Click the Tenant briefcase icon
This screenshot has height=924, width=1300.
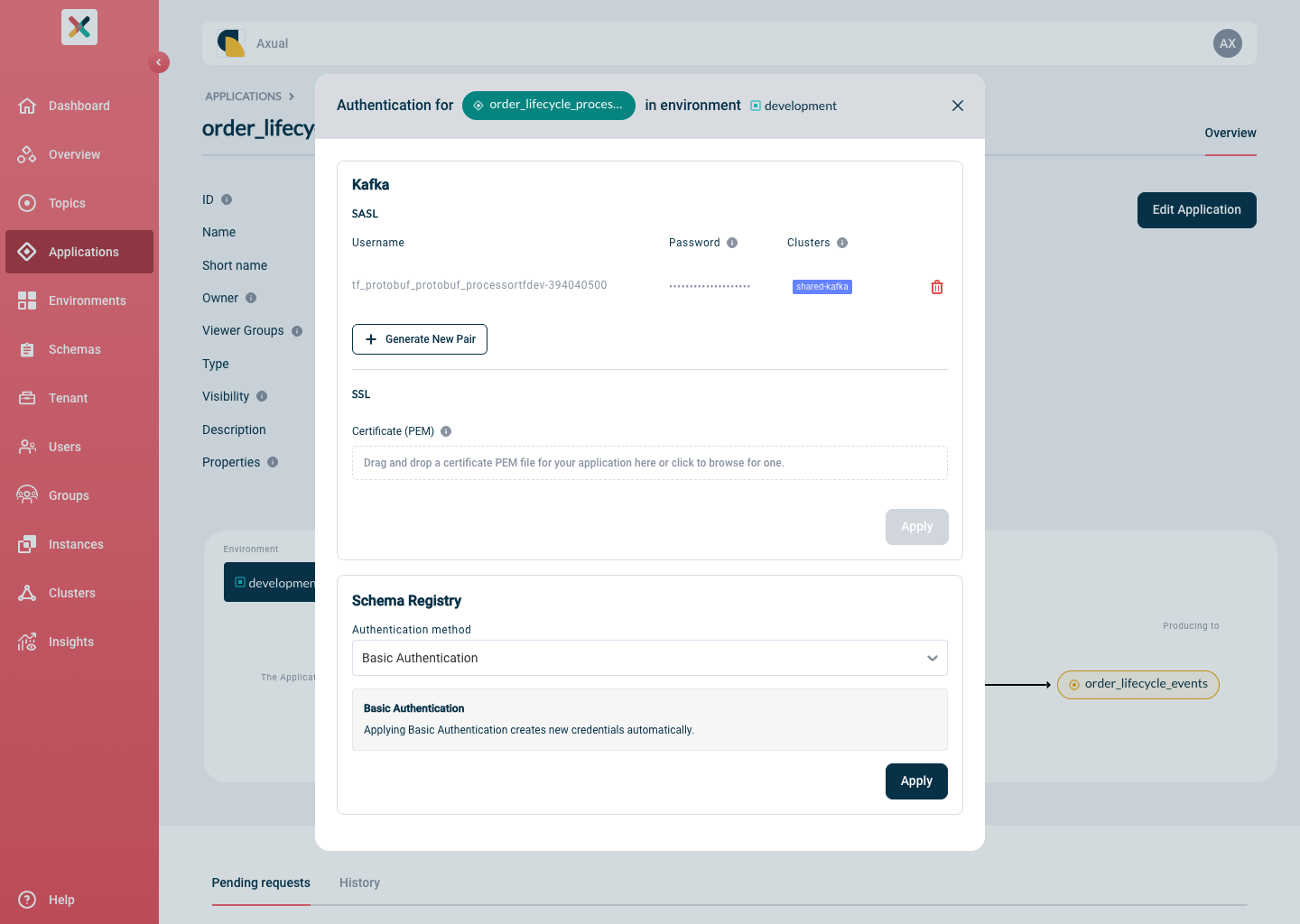[27, 398]
